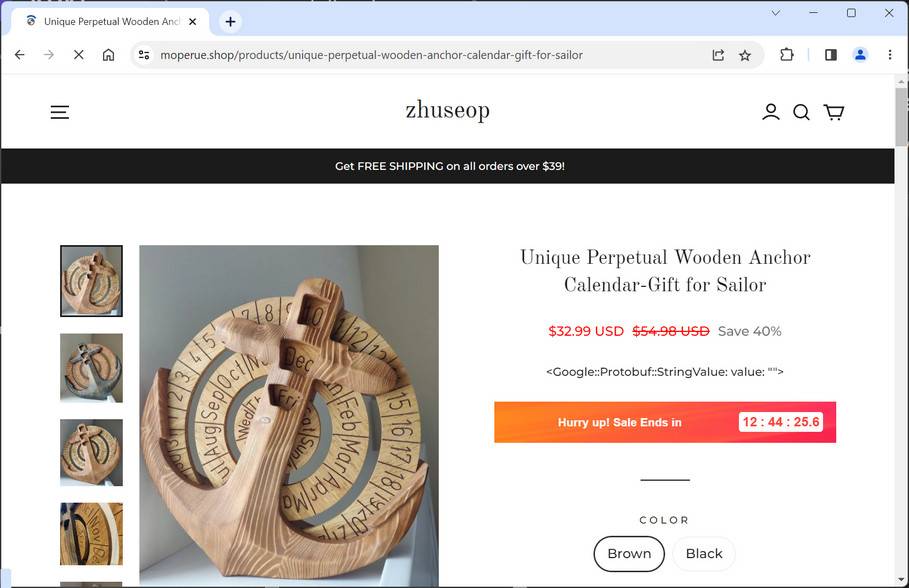Image resolution: width=909 pixels, height=588 pixels.
Task: Open a new browser tab
Action: [230, 21]
